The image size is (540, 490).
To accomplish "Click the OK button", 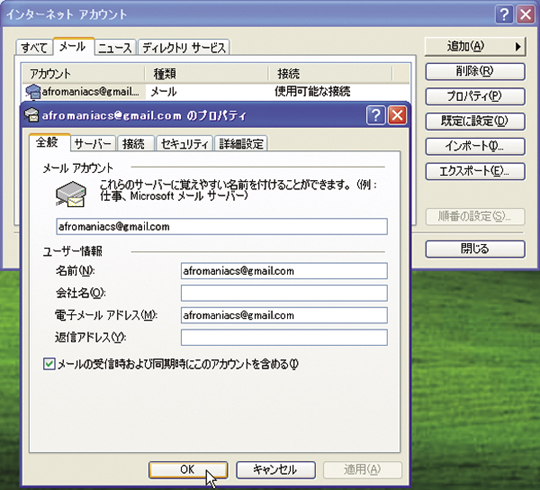I will [x=188, y=470].
